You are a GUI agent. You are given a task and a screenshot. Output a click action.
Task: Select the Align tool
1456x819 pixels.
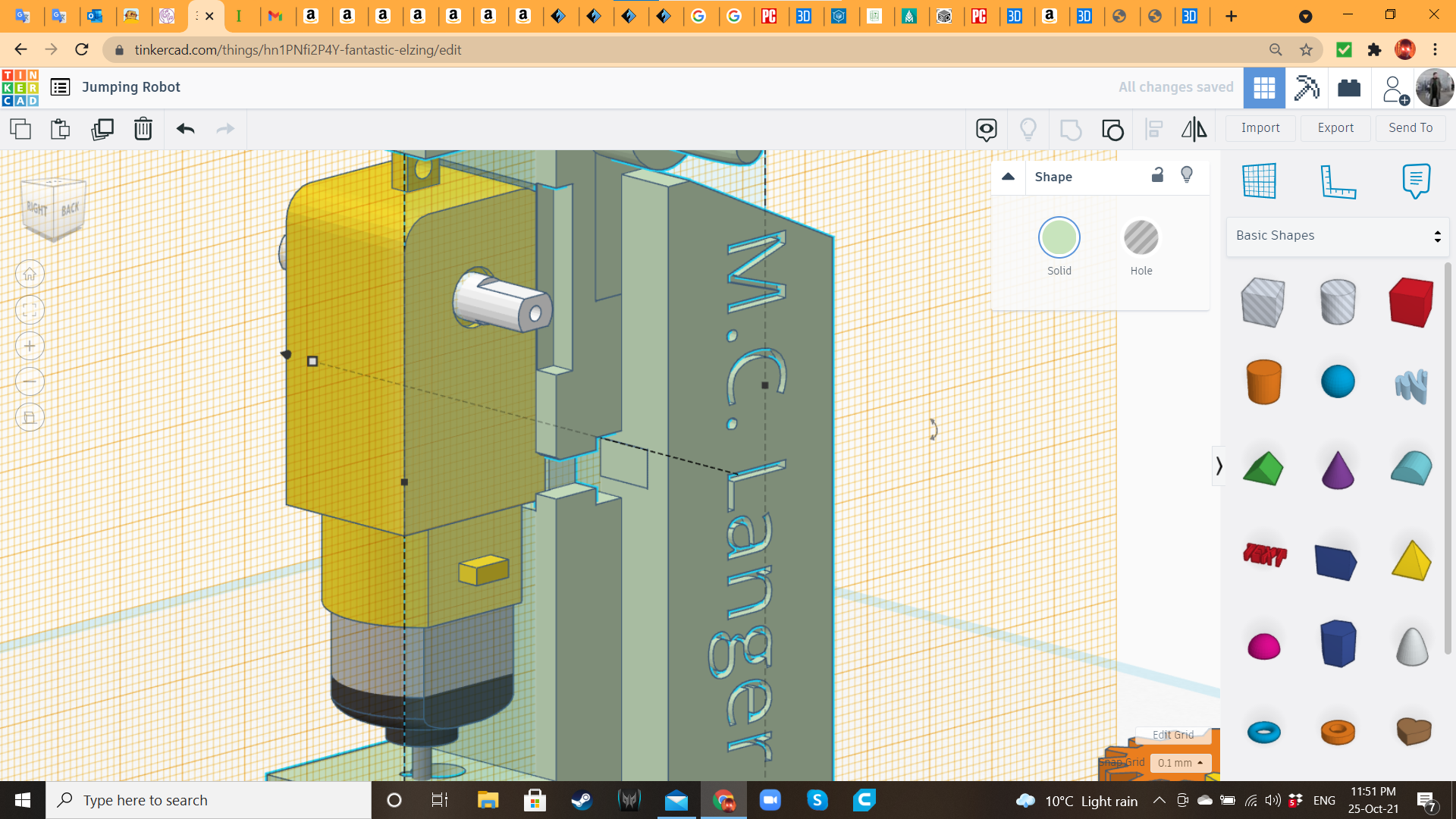(1153, 129)
